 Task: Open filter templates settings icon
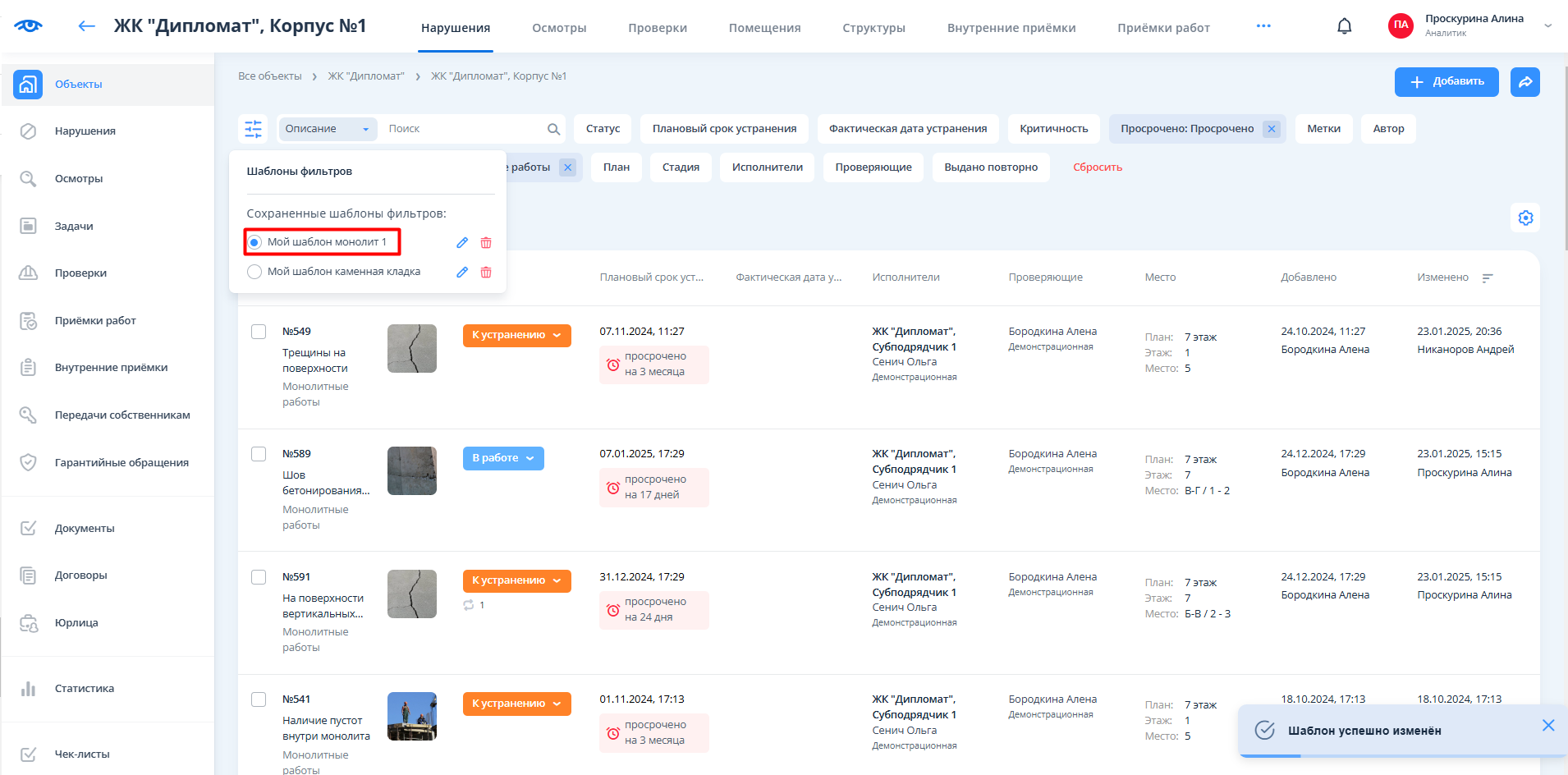point(253,129)
